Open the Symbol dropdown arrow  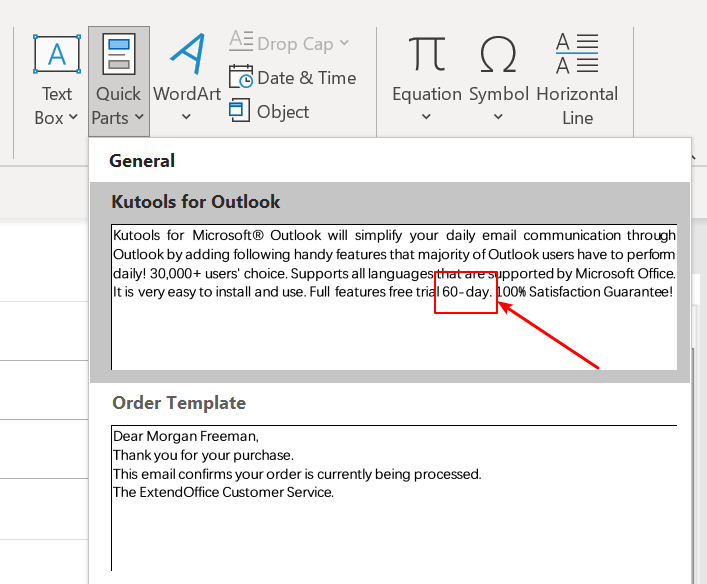498,117
